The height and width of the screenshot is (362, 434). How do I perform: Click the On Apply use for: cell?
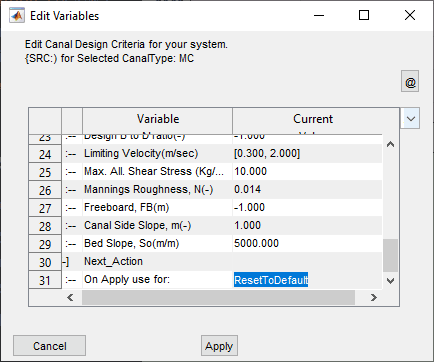pos(157,279)
